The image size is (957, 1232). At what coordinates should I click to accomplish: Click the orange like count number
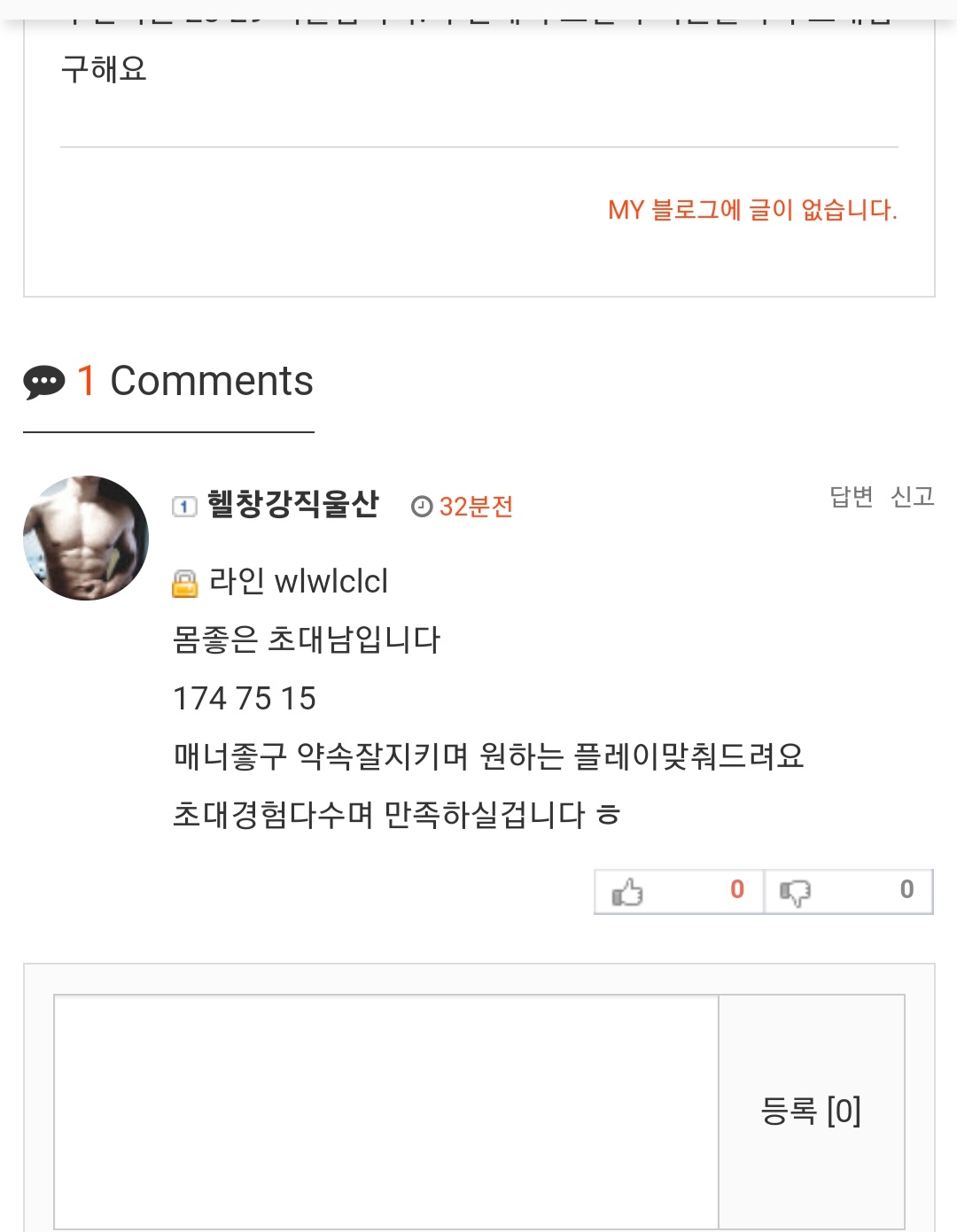[737, 889]
